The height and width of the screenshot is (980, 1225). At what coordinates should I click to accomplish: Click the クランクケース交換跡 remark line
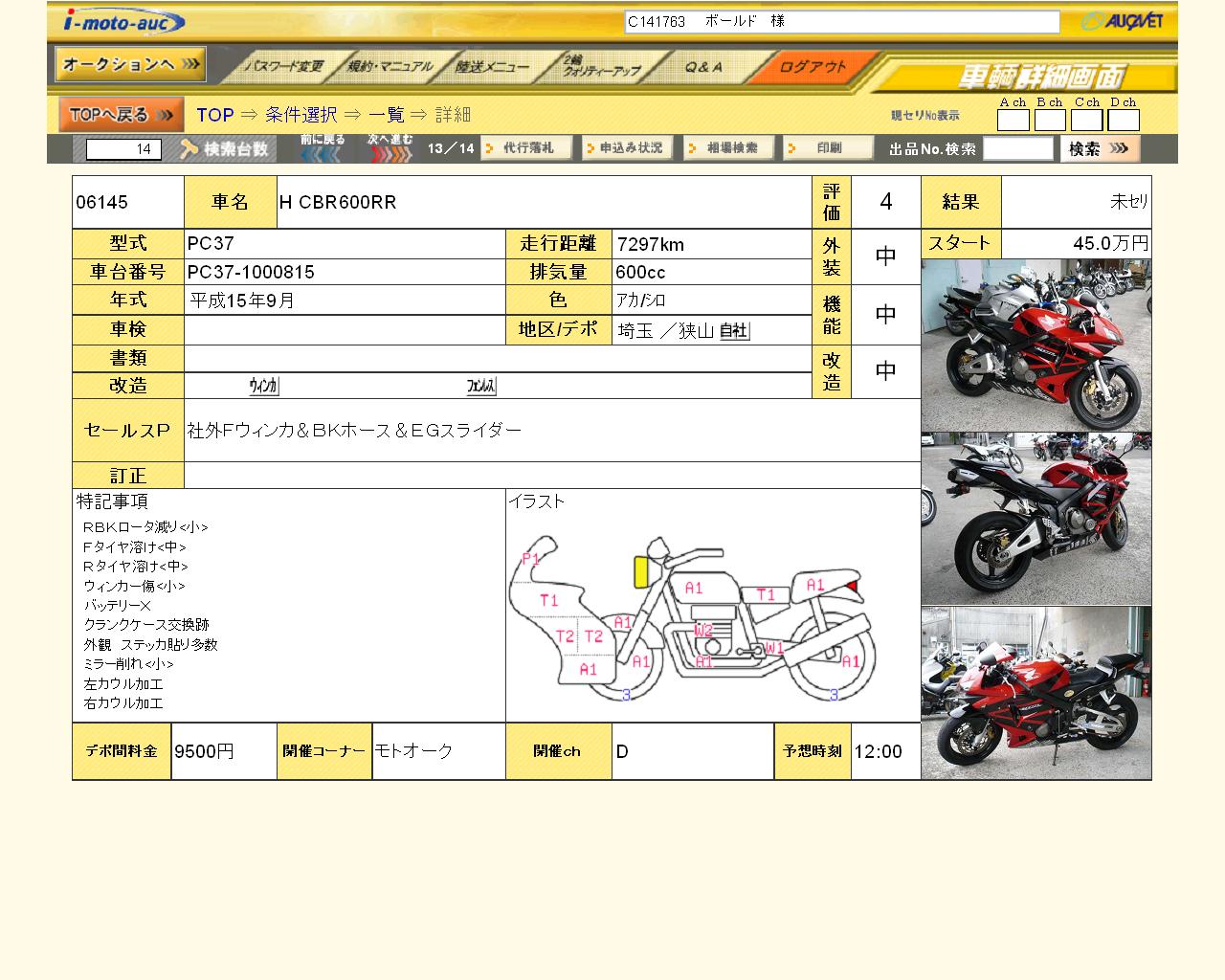(x=146, y=625)
